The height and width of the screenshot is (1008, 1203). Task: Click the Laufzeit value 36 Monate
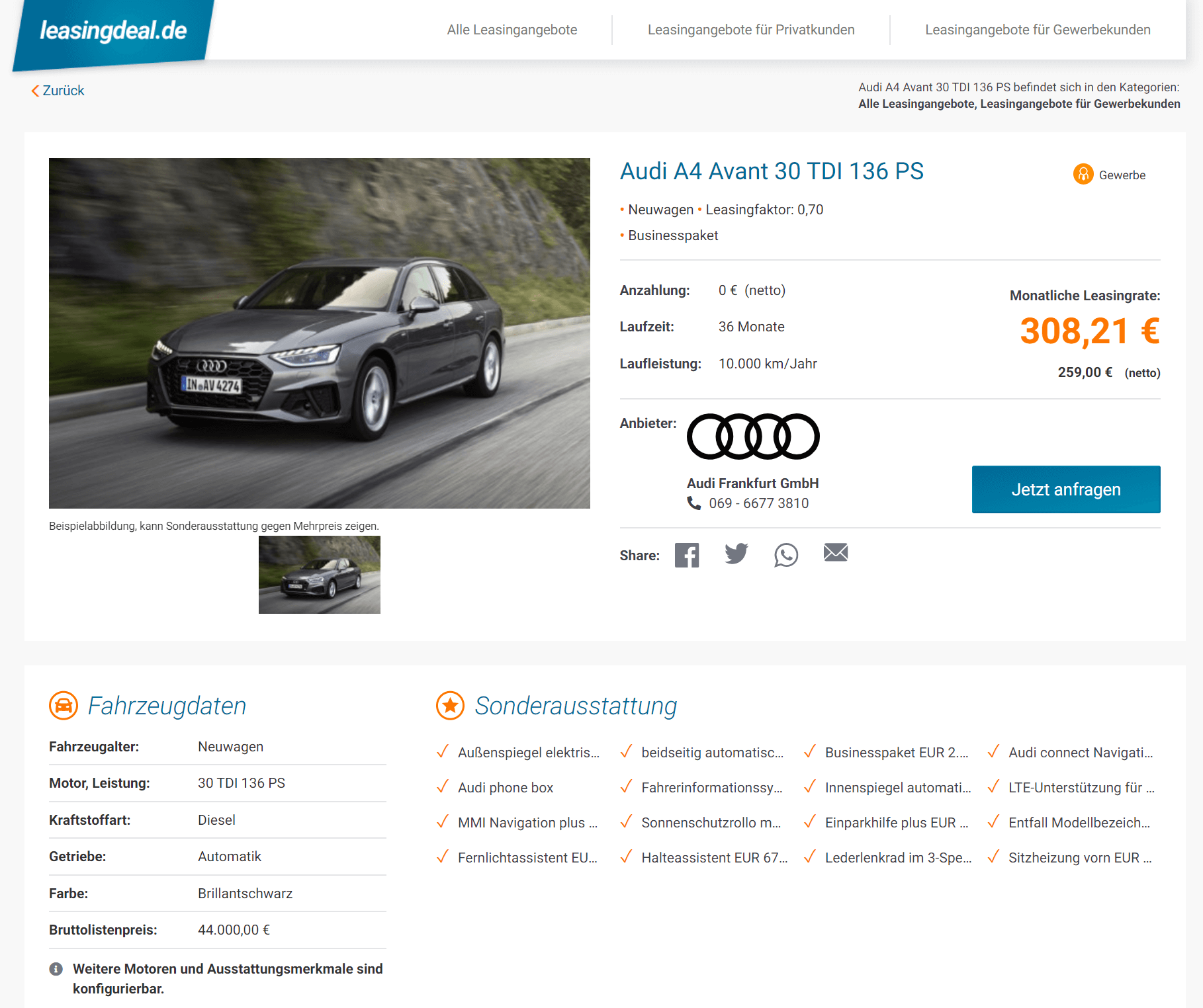click(752, 327)
